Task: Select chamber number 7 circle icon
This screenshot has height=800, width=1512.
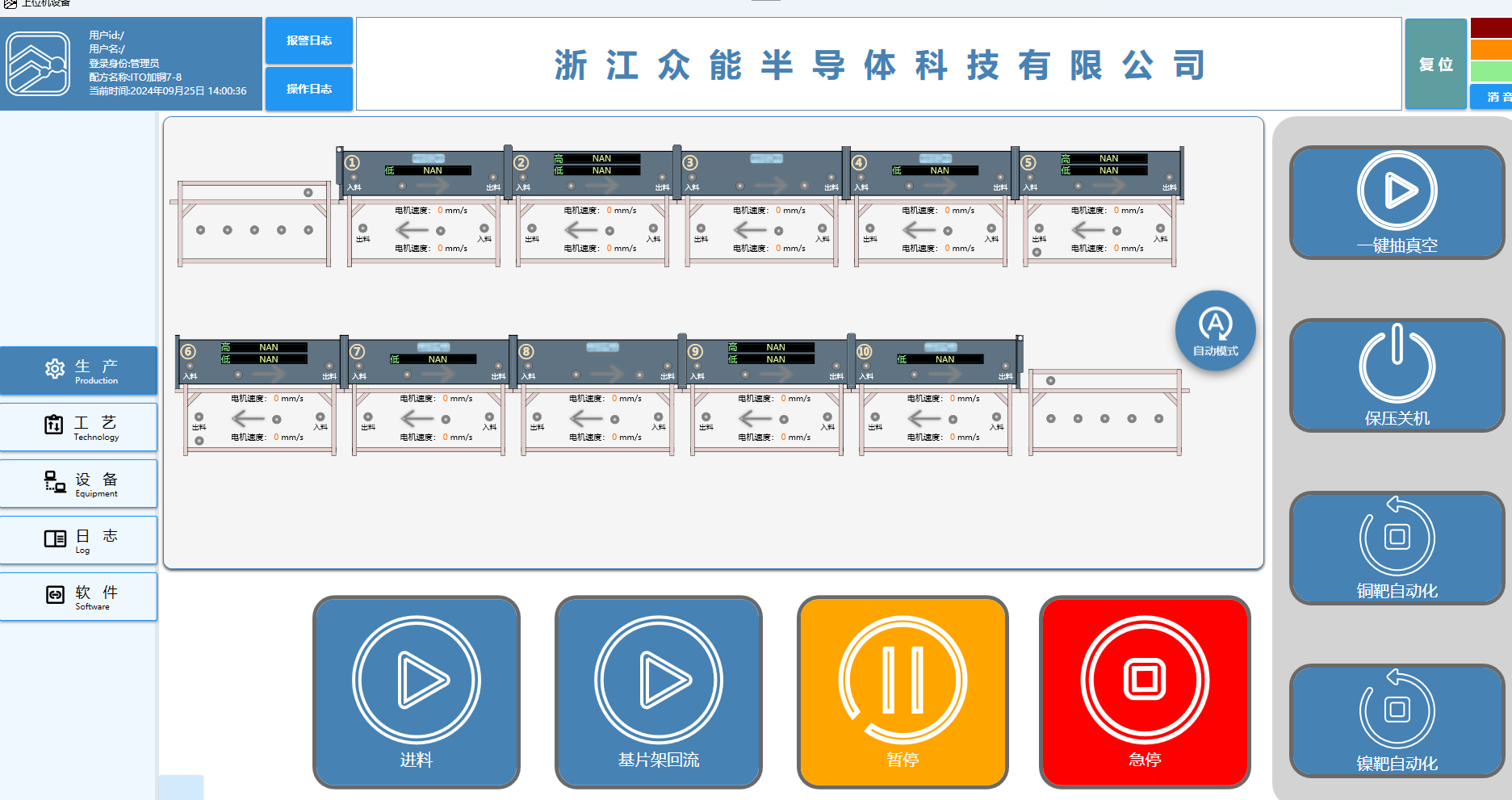Action: point(358,351)
